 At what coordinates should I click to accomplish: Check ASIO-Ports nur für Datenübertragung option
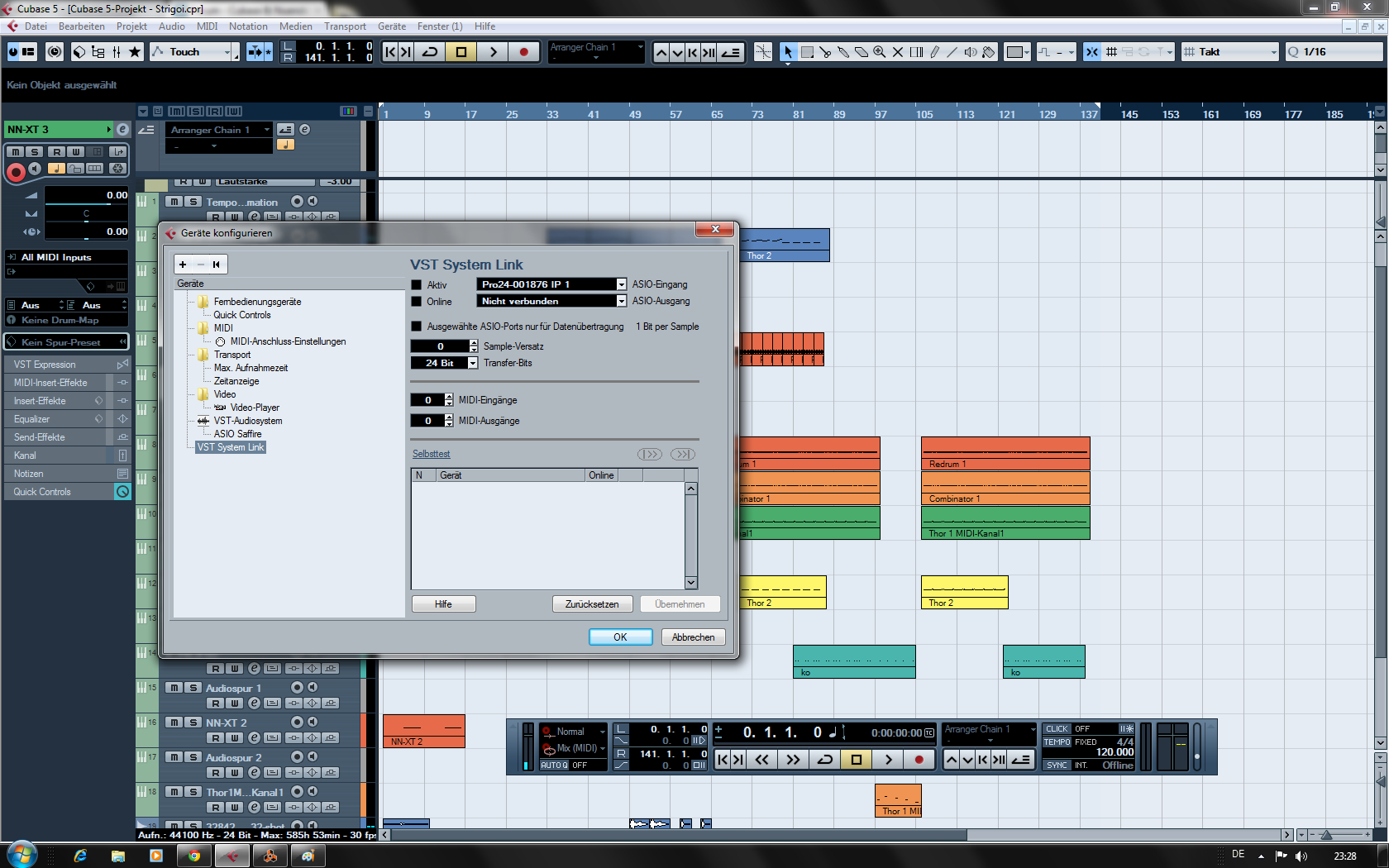pos(417,327)
